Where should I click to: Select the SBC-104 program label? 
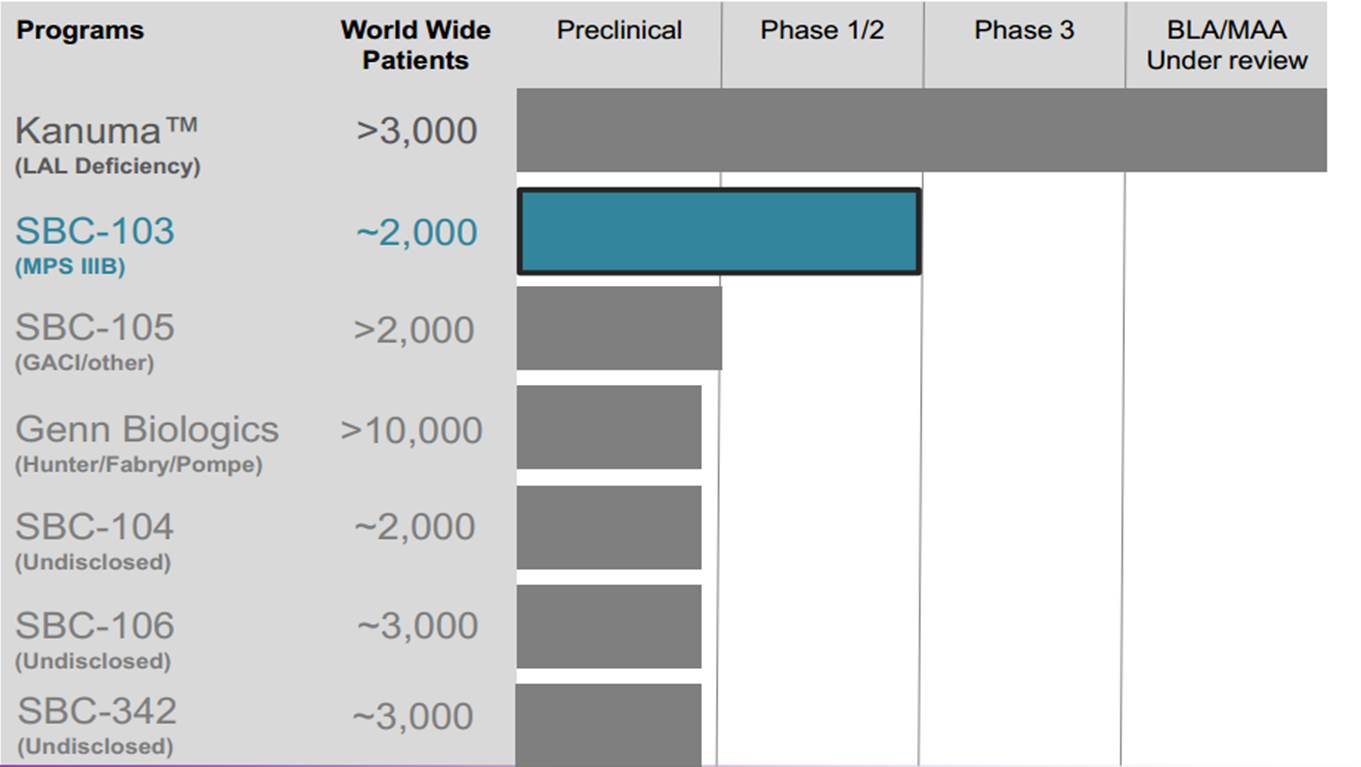pos(95,526)
